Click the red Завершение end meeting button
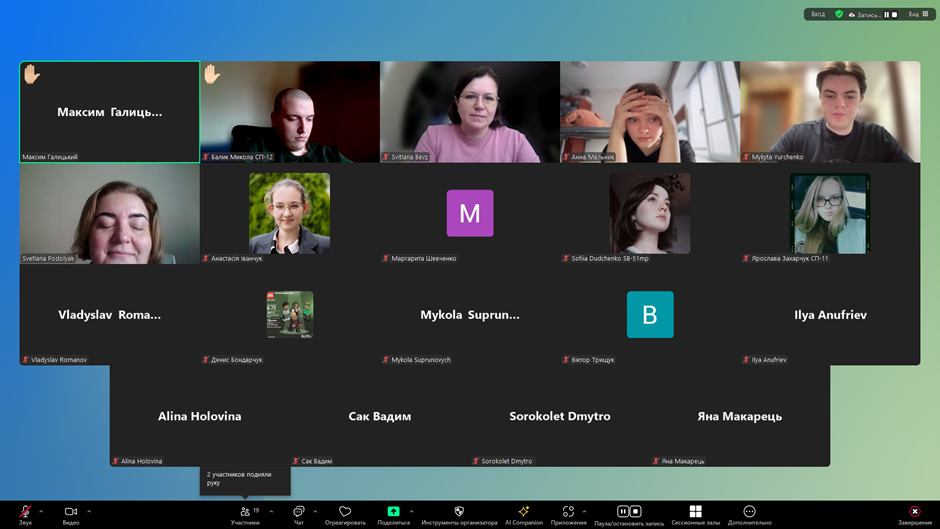This screenshot has height=529, width=940. point(914,512)
